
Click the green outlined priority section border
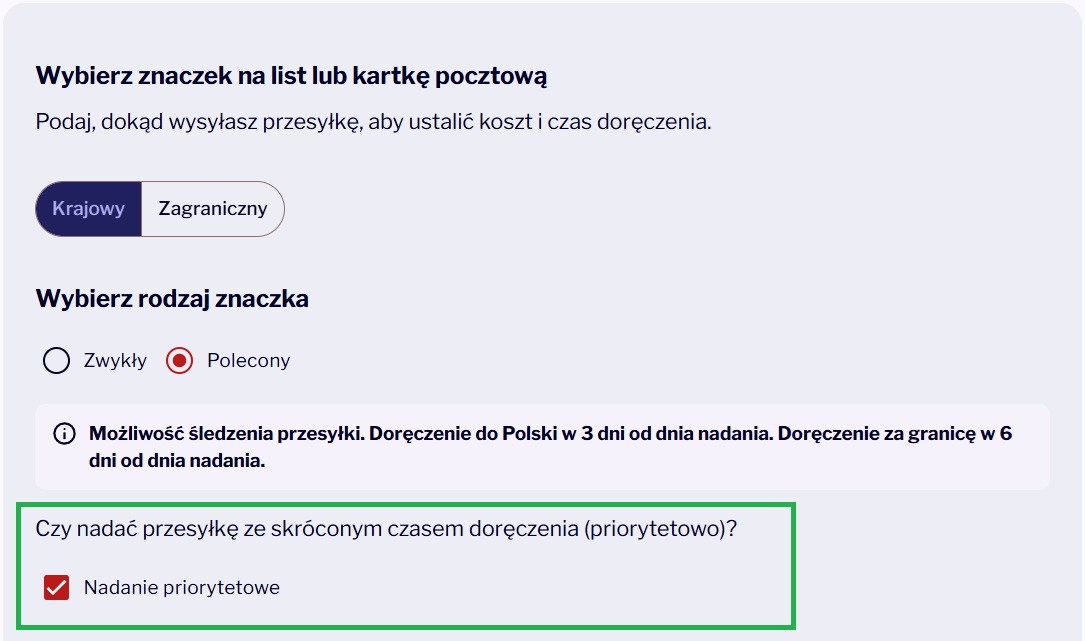(x=405, y=505)
